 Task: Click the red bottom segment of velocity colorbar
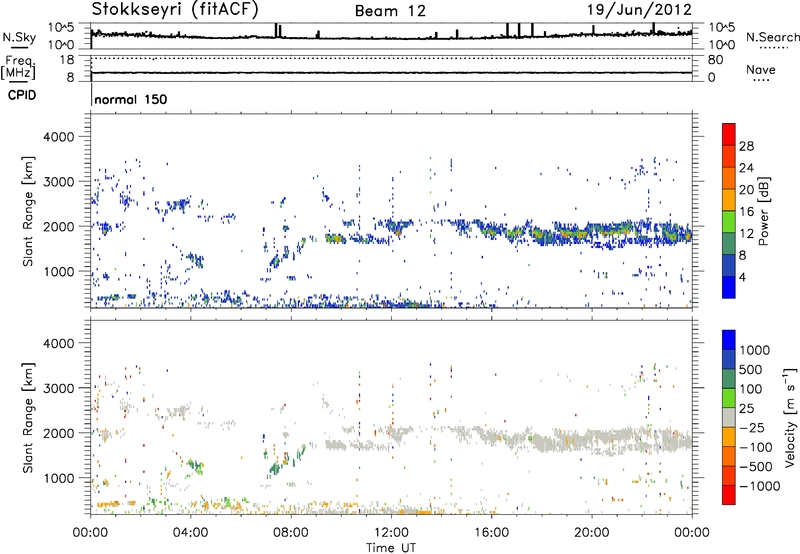(x=729, y=495)
